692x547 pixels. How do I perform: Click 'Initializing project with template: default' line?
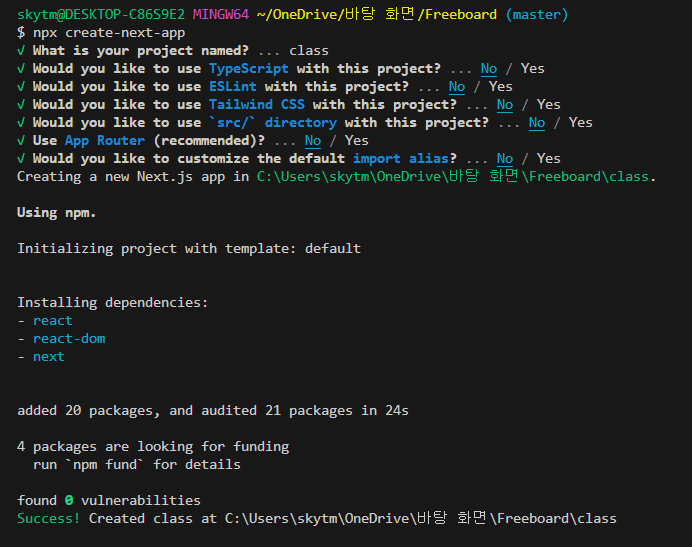click(189, 249)
